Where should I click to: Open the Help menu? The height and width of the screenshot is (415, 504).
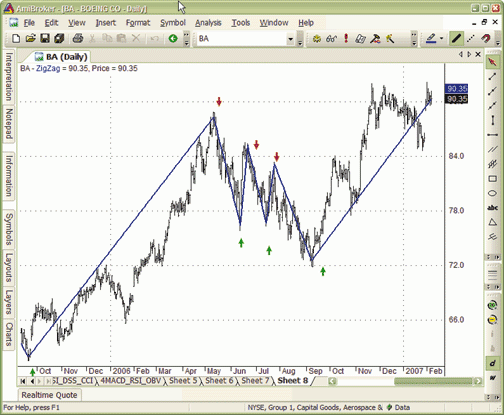tap(306, 23)
